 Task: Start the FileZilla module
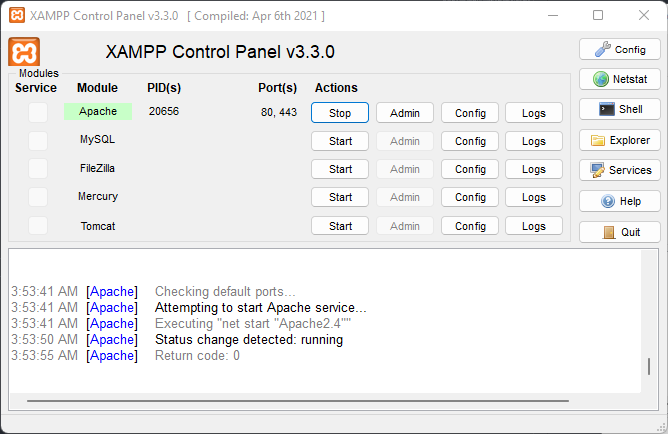pyautogui.click(x=340, y=169)
